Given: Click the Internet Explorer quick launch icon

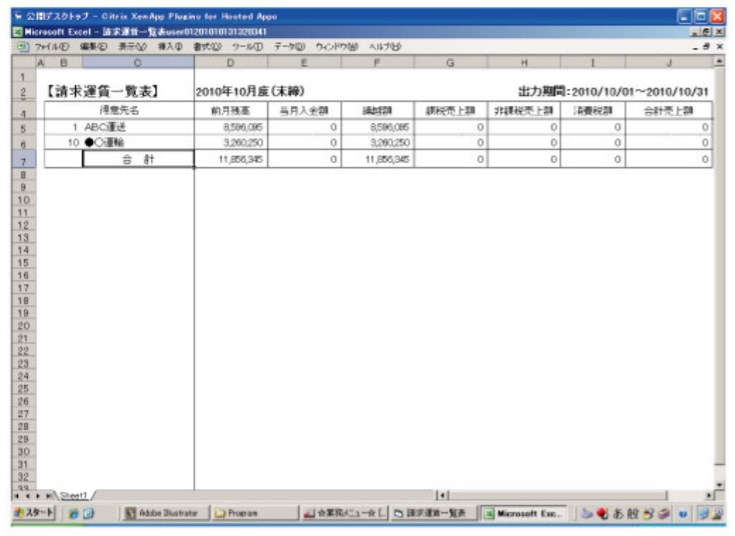Looking at the screenshot, I should 74,513.
